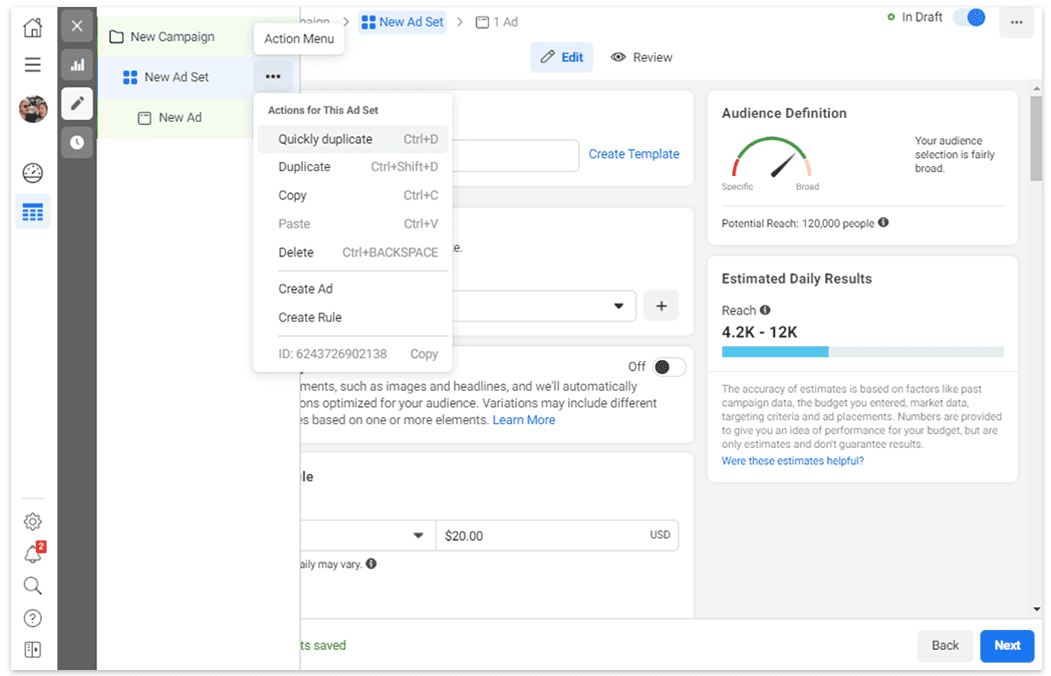The height and width of the screenshot is (676, 1051).
Task: Open the performance chart icon in dark panel
Action: click(77, 64)
